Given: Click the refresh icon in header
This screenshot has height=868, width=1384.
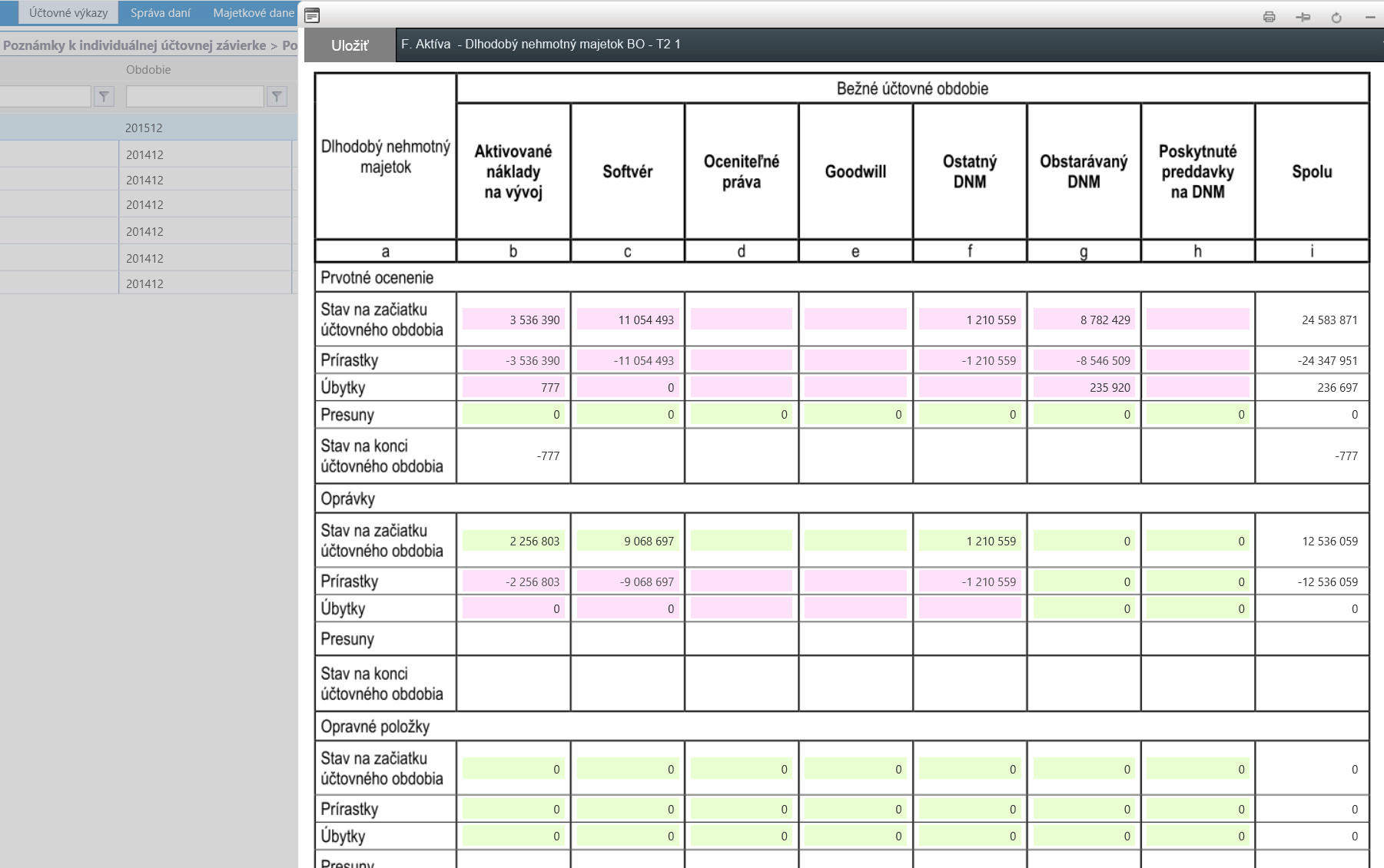Looking at the screenshot, I should [1336, 17].
